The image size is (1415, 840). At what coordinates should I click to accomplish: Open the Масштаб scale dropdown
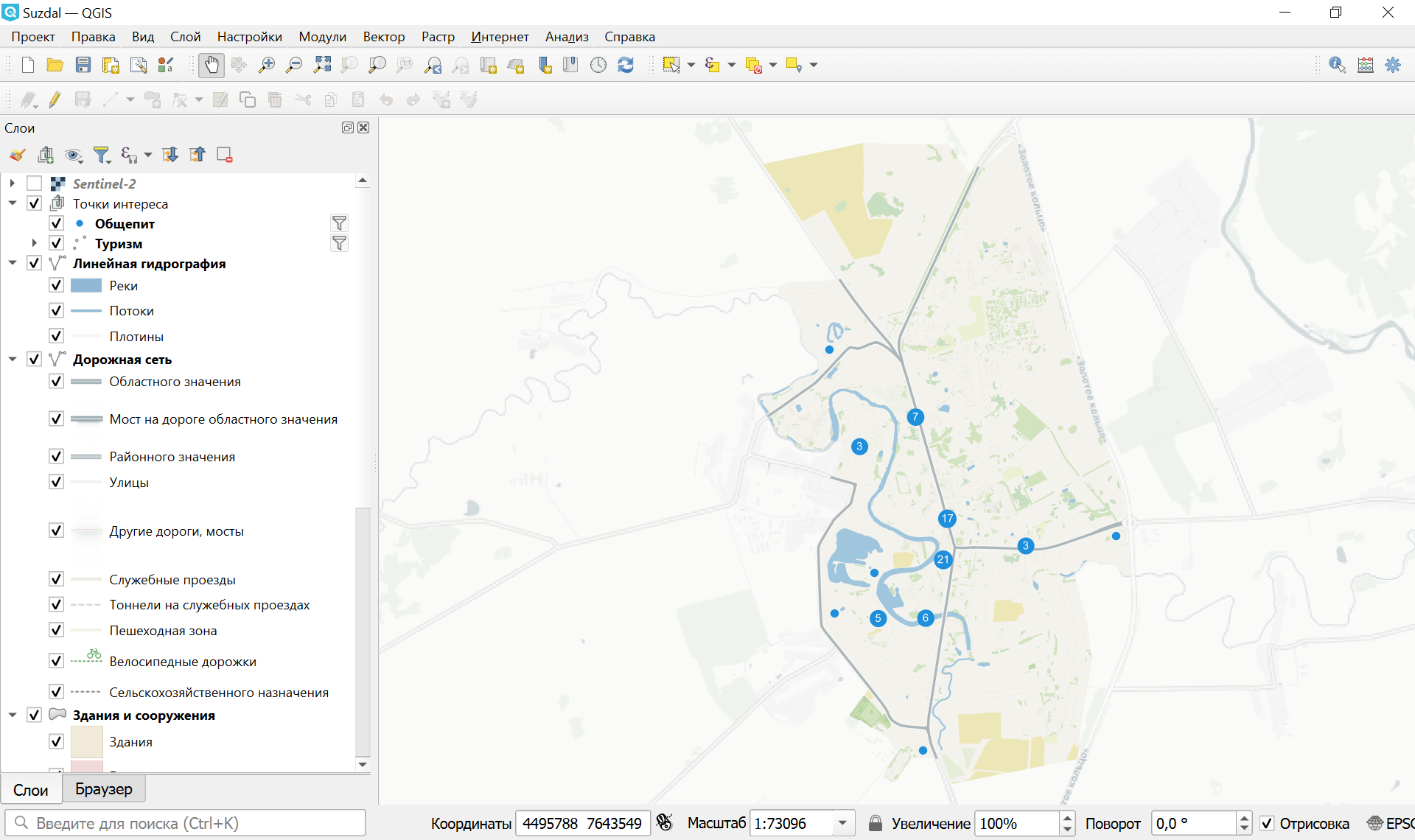tap(842, 823)
